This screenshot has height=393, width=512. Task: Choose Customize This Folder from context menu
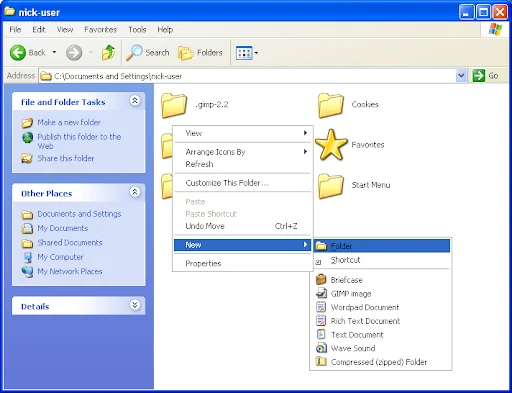click(x=243, y=183)
